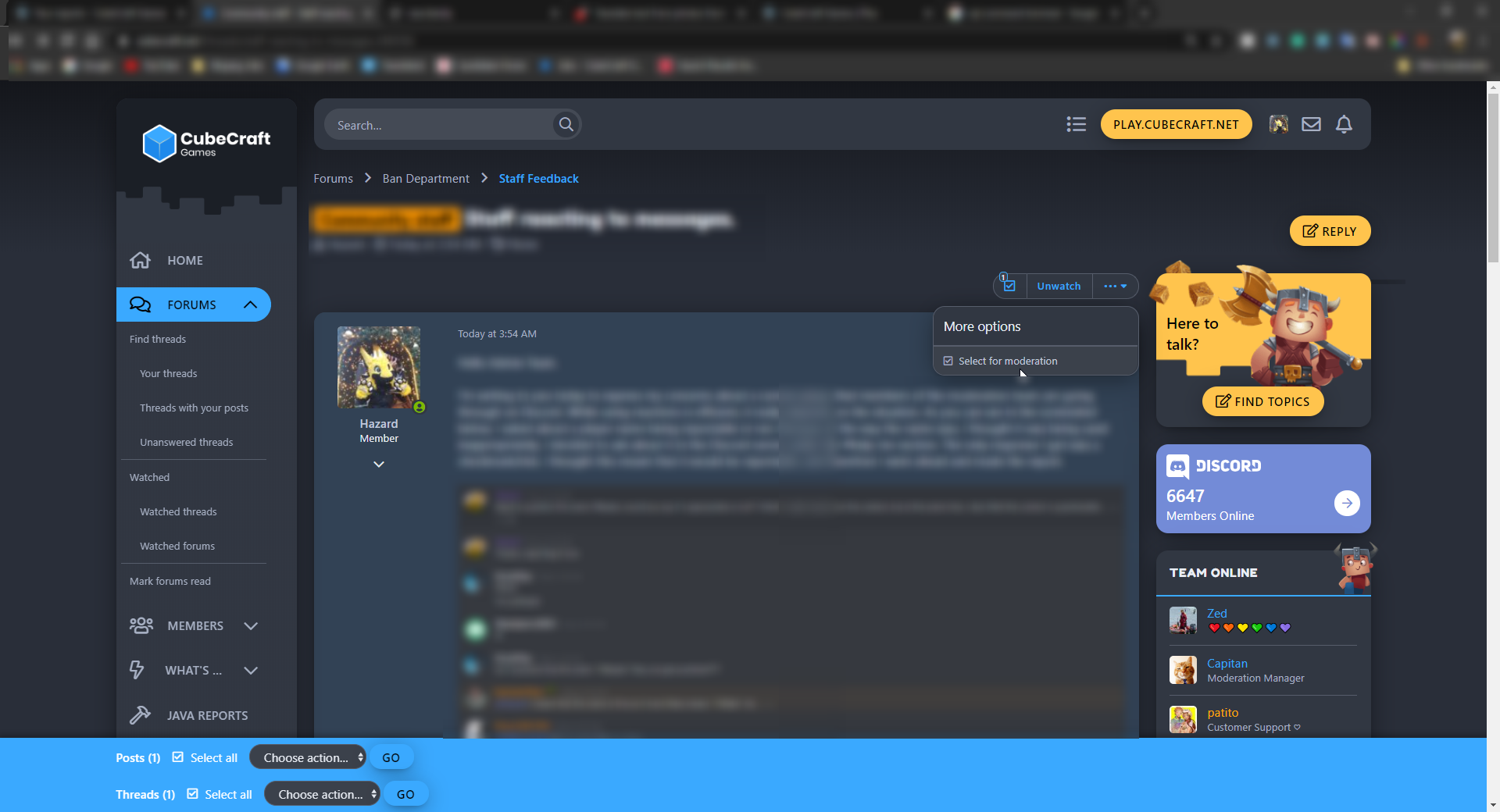Click the Members people icon
The width and height of the screenshot is (1500, 812).
click(x=141, y=625)
